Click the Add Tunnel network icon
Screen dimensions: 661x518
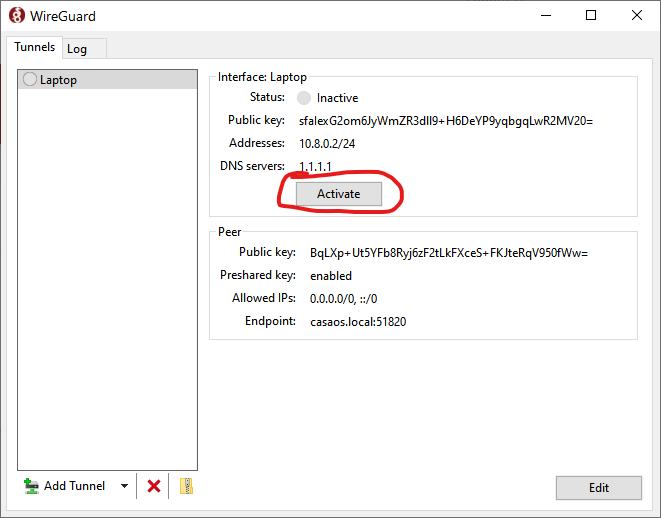click(x=31, y=486)
